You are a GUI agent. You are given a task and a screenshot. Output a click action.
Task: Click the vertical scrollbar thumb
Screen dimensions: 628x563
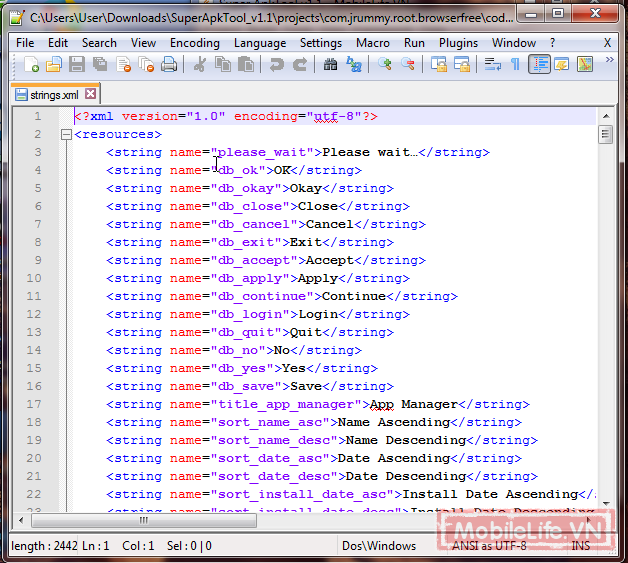pyautogui.click(x=606, y=135)
